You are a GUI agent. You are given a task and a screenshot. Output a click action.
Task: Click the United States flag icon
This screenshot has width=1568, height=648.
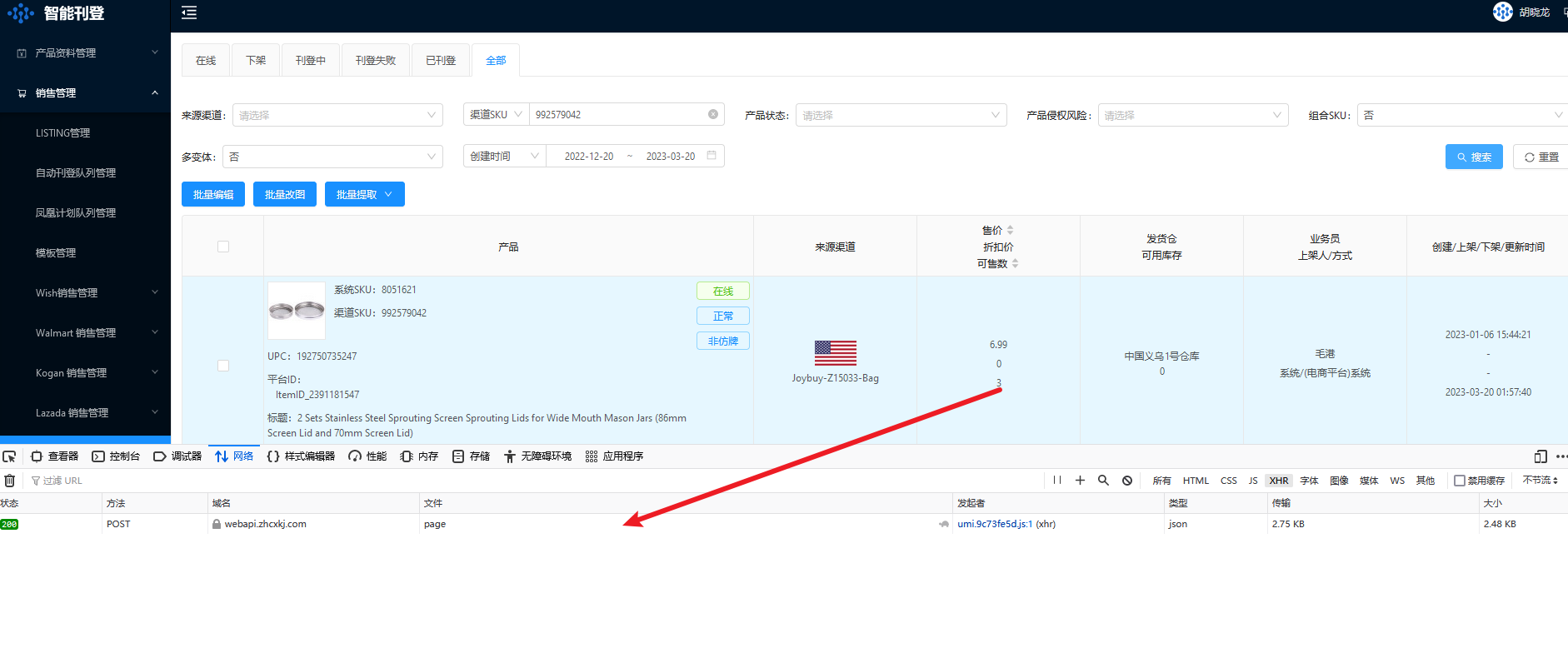[836, 353]
